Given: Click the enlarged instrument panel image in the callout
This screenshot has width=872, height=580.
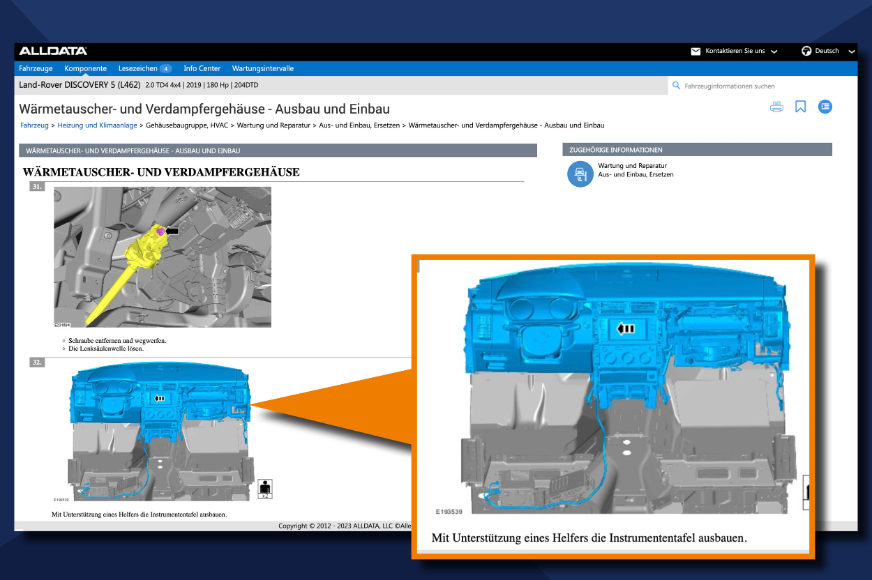Looking at the screenshot, I should point(629,389).
